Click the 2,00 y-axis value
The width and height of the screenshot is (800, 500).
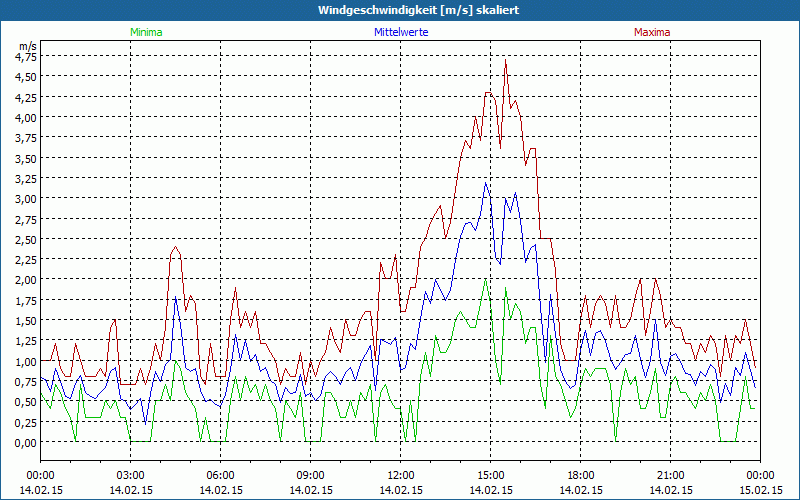pos(26,280)
